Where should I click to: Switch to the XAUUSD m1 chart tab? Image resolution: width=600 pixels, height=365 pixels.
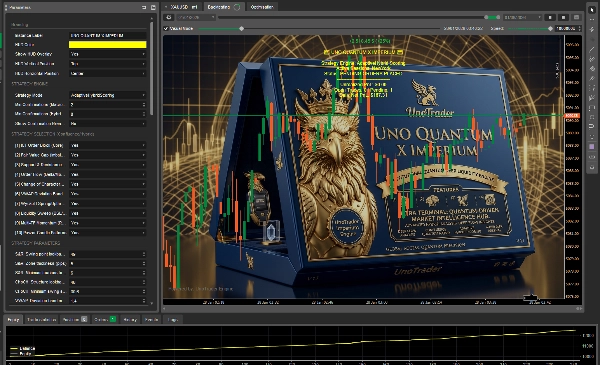pos(181,7)
